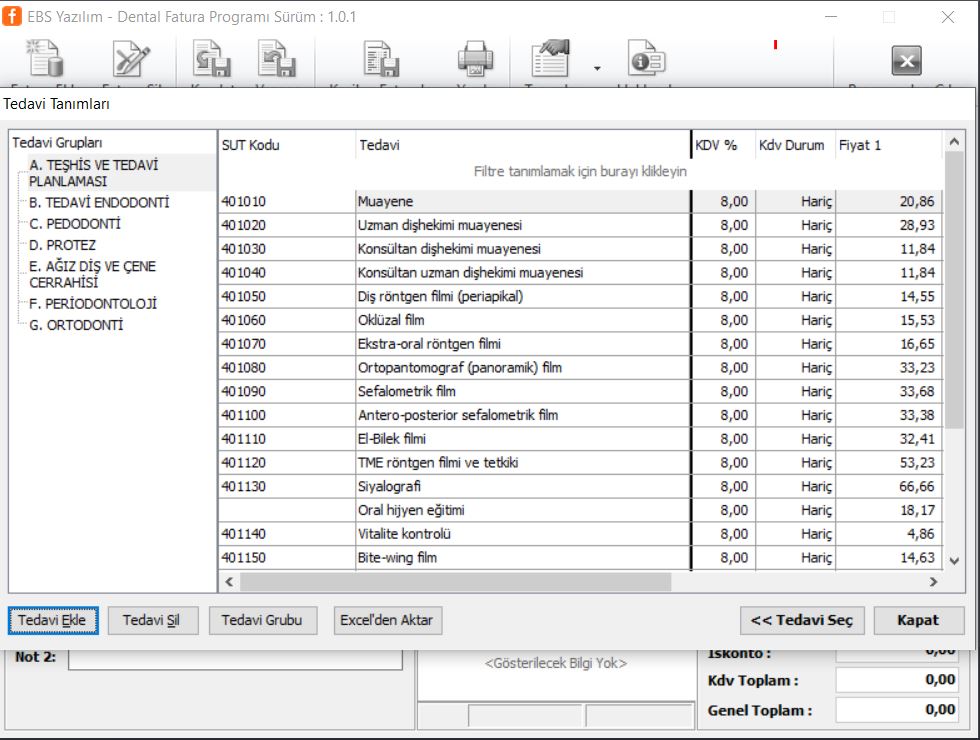
Task: Click the dark X exit icon in toolbar
Action: click(906, 61)
